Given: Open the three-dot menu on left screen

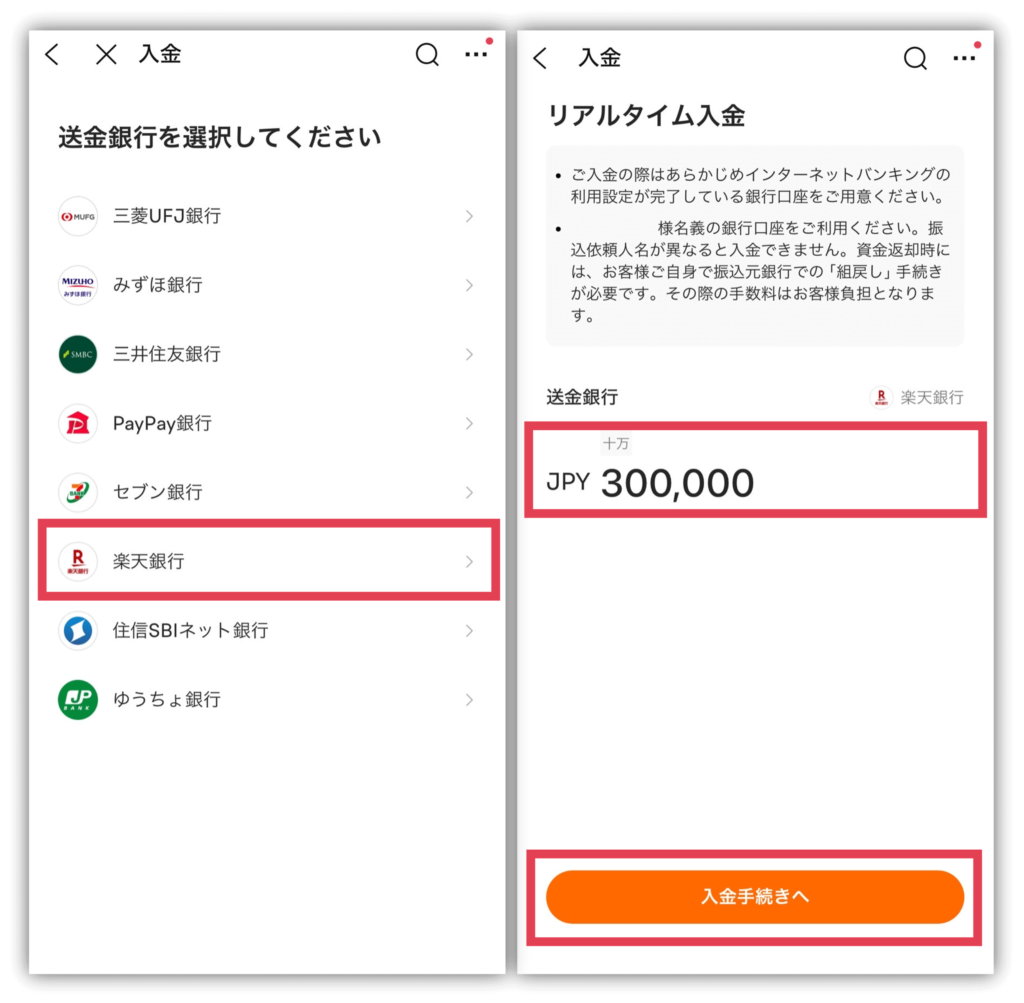Looking at the screenshot, I should pyautogui.click(x=476, y=55).
